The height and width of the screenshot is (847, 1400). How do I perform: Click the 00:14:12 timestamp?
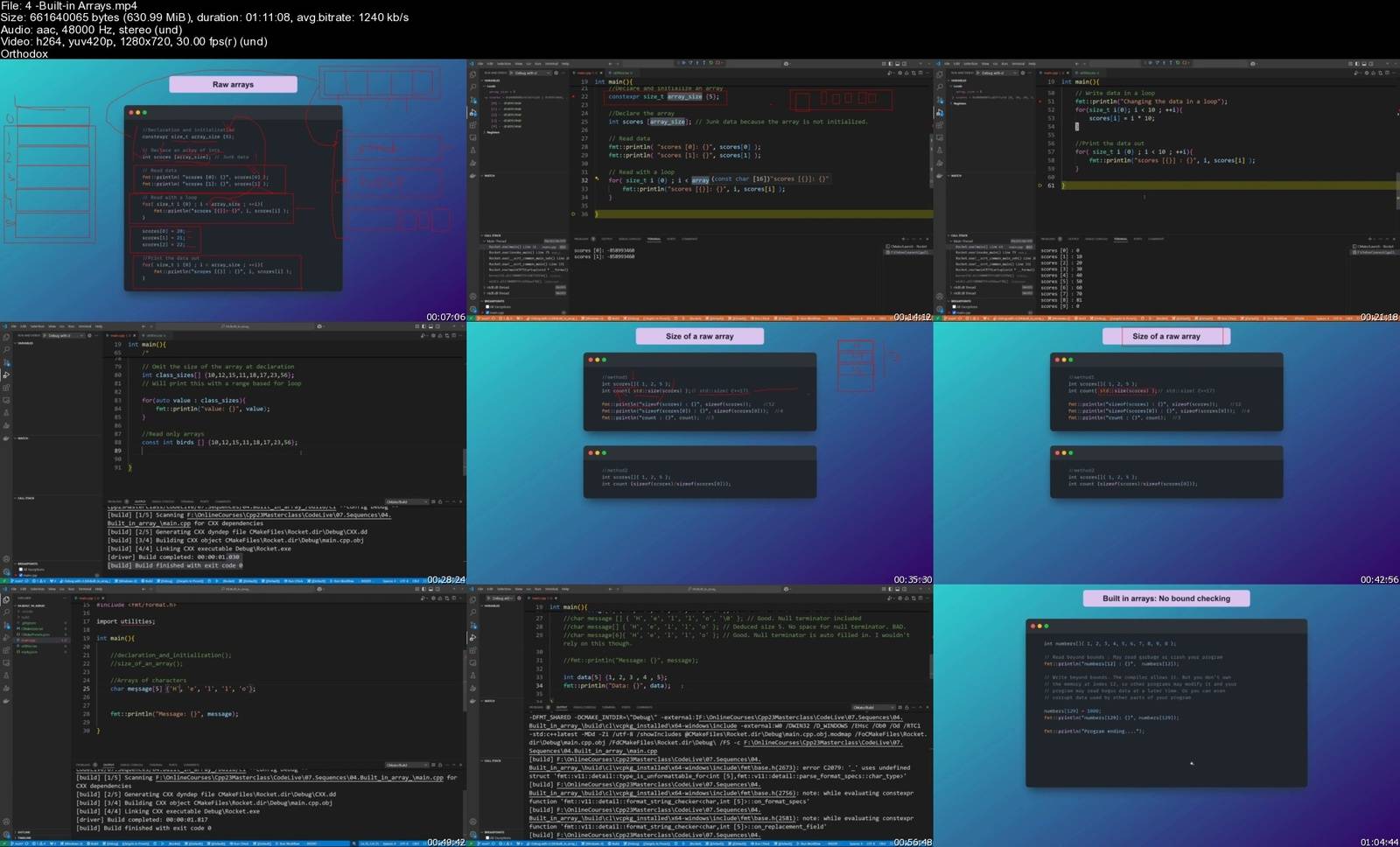click(913, 317)
